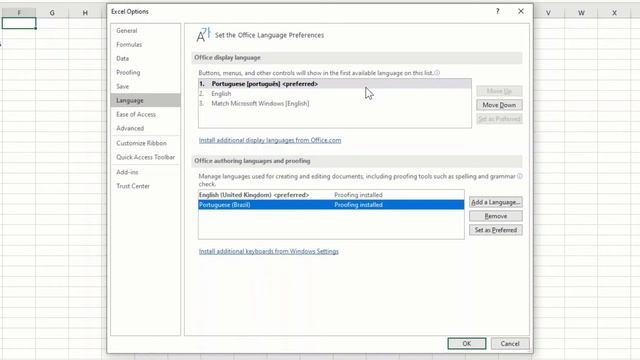Select column H header in spreadsheet
Screen dimensions: 640x360
[85, 13]
